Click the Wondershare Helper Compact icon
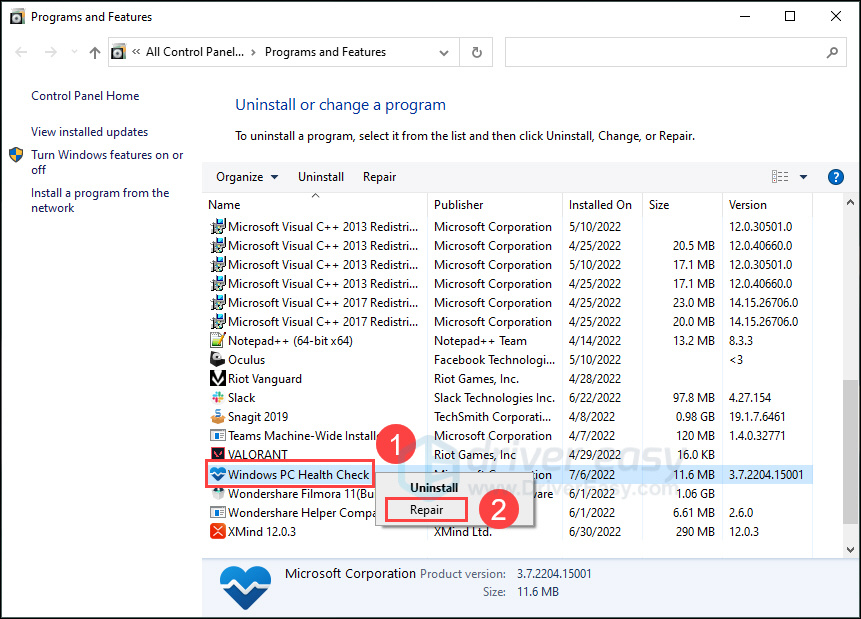Image resolution: width=861 pixels, height=619 pixels. [x=217, y=512]
